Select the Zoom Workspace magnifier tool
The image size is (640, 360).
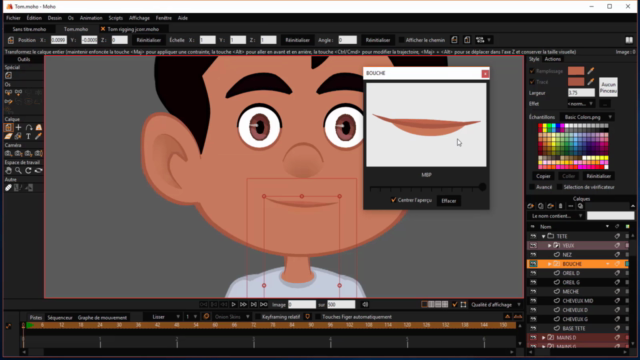[18, 171]
